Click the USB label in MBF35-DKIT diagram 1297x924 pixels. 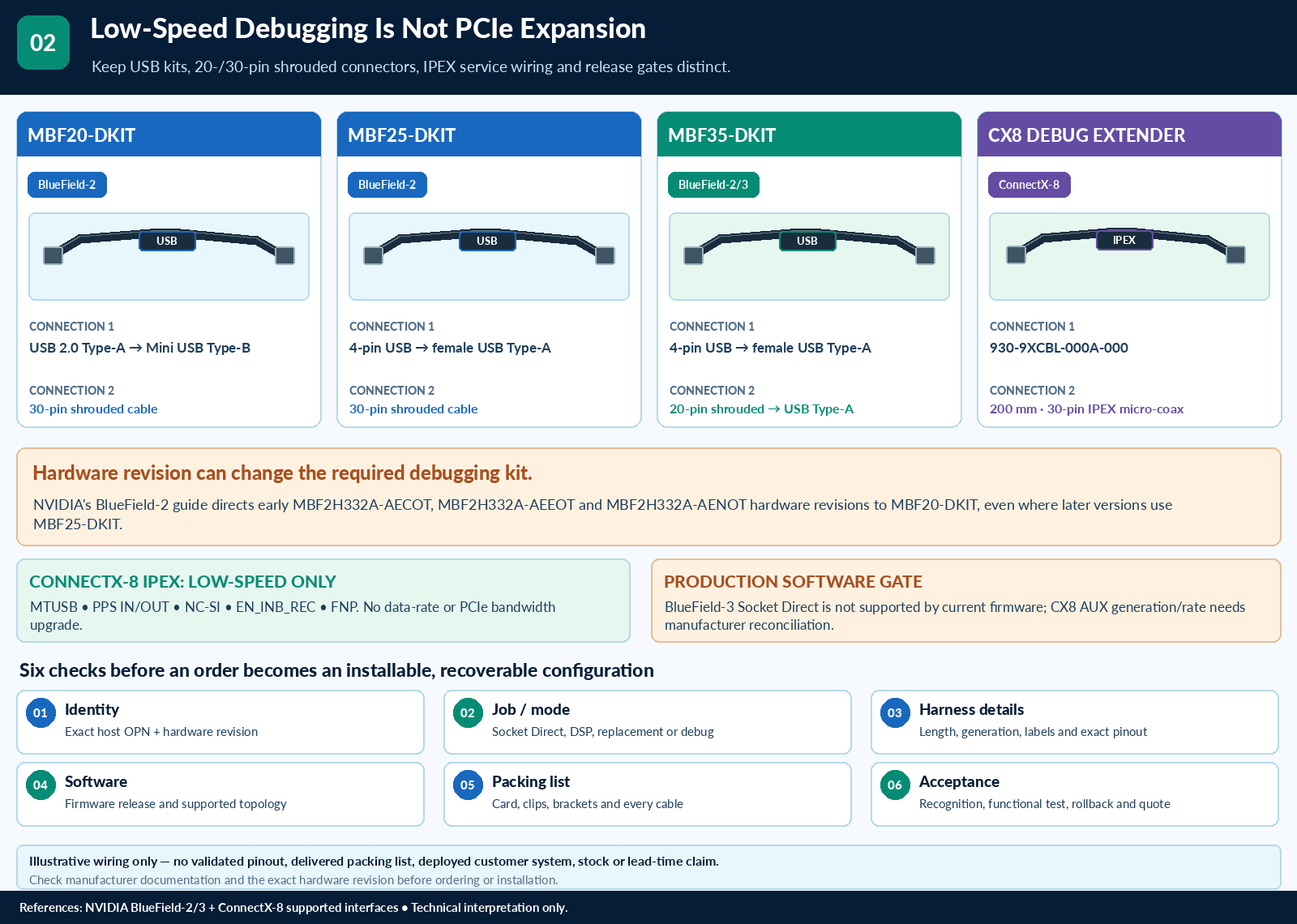807,241
